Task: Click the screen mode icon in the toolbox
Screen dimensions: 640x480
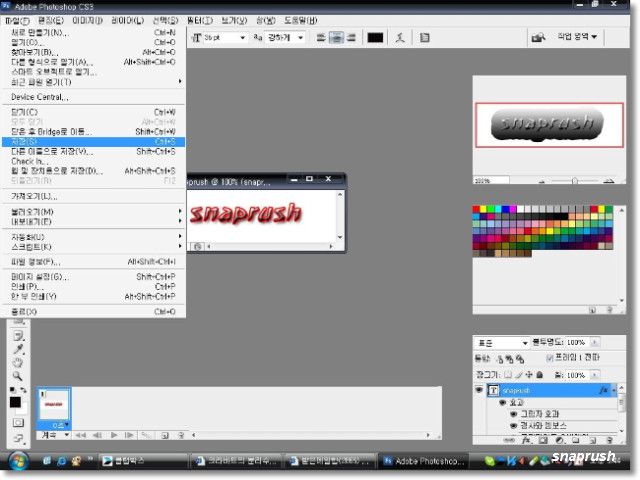Action: coord(18,438)
